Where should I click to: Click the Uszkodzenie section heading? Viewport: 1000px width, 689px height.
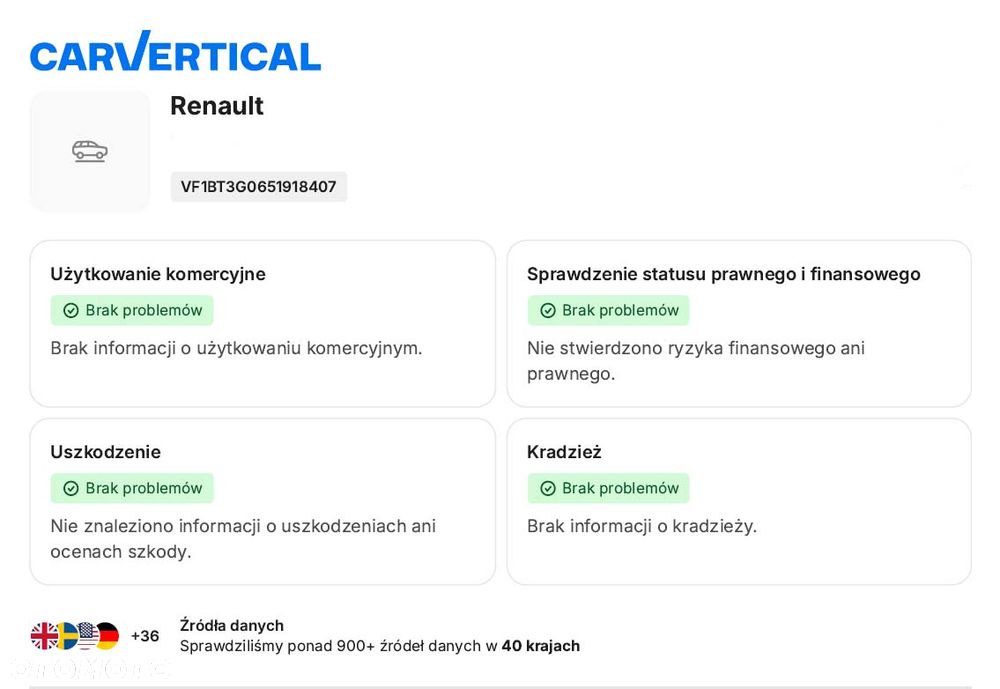(105, 452)
